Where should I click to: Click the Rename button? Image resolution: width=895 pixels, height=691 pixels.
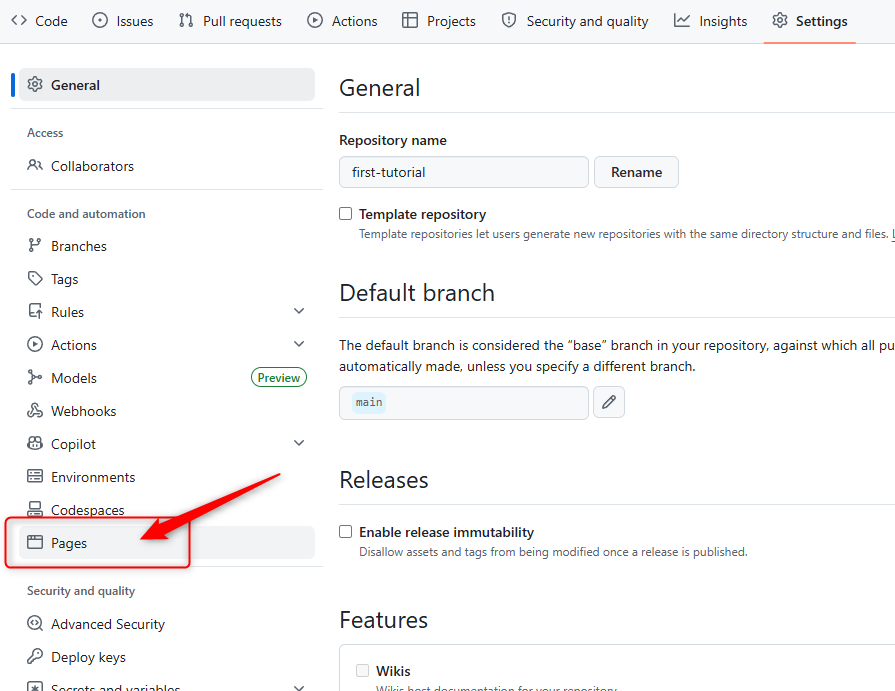[x=636, y=172]
